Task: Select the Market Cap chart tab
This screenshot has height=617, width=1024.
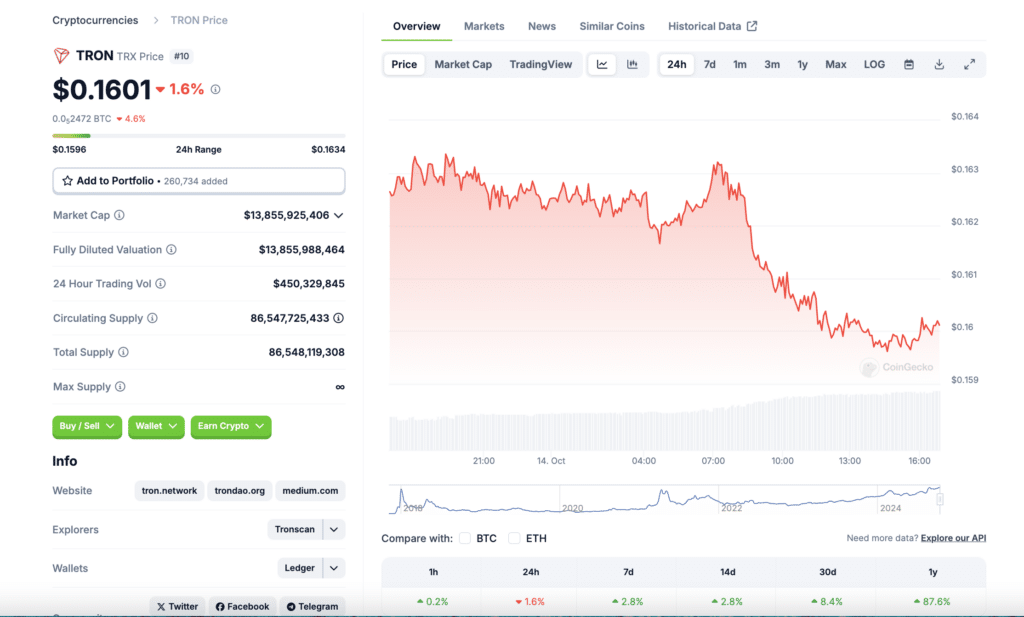Action: (x=463, y=64)
